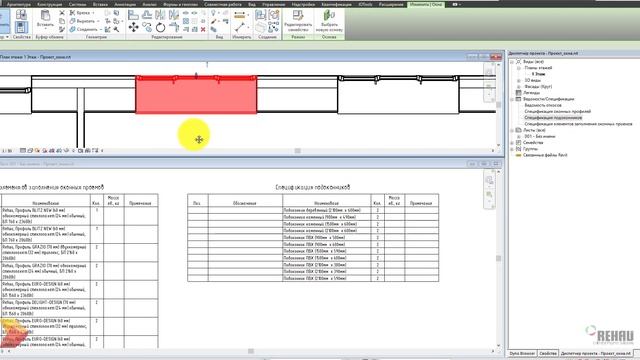The width and height of the screenshot is (640, 360).
Task: Click the floor plan horizontal scrollbar thumb
Action: click(x=298, y=151)
